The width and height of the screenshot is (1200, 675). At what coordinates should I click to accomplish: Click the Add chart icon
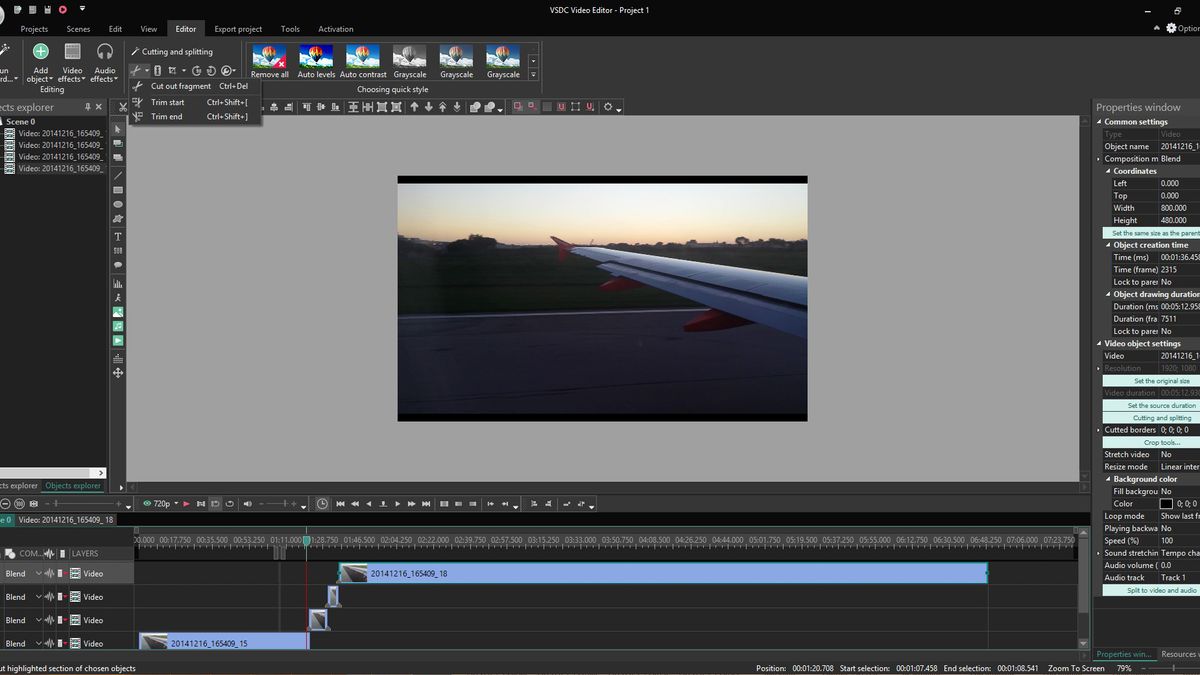point(117,284)
